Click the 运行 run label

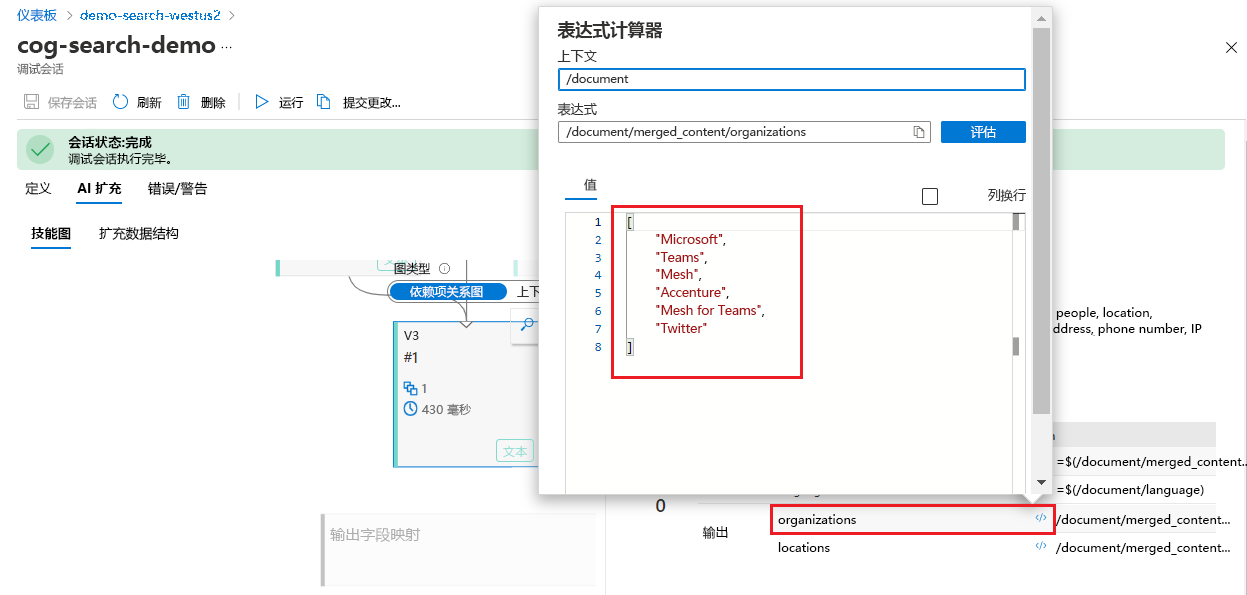pyautogui.click(x=291, y=102)
